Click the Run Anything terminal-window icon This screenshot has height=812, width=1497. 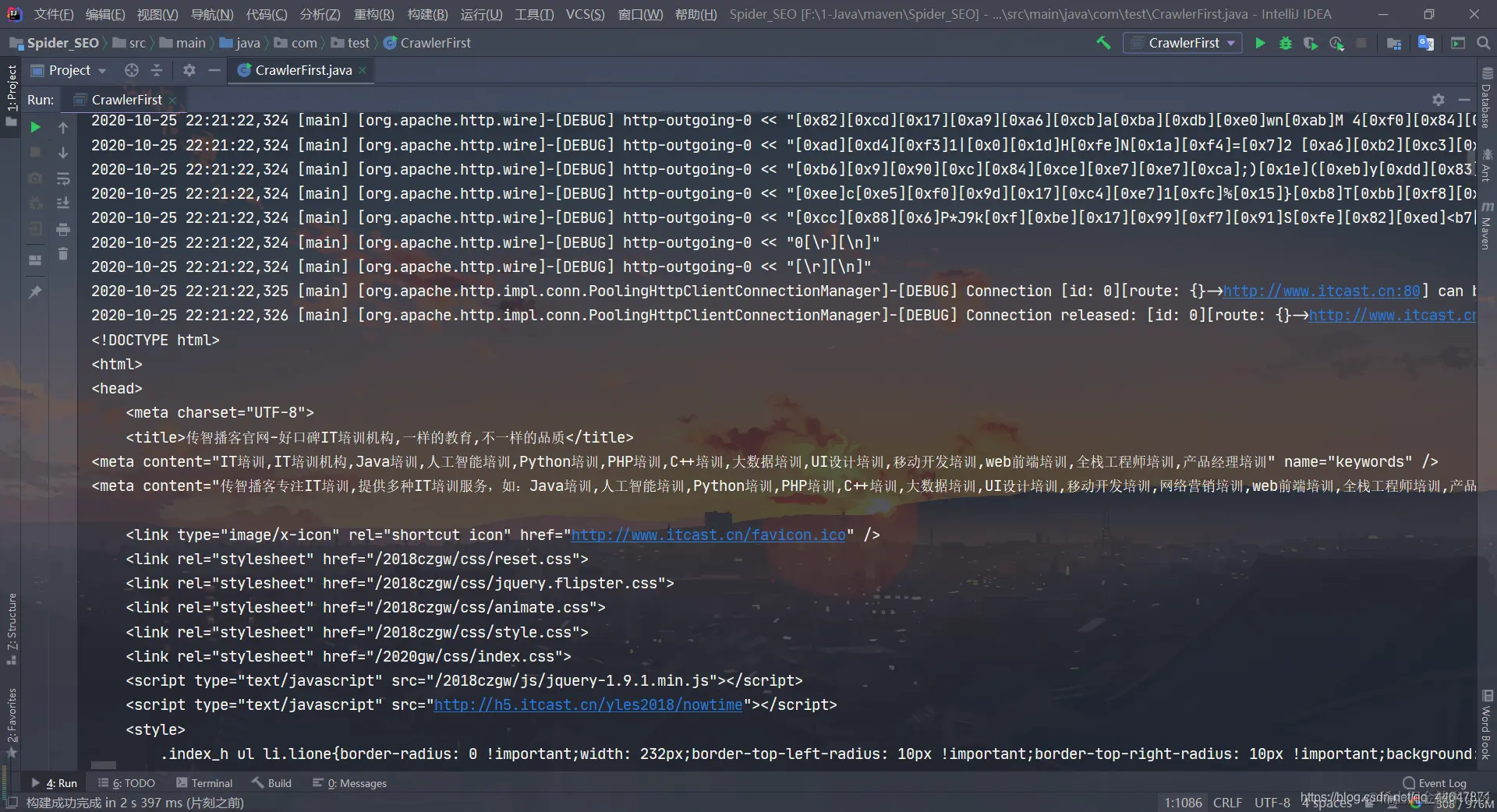[x=1458, y=43]
